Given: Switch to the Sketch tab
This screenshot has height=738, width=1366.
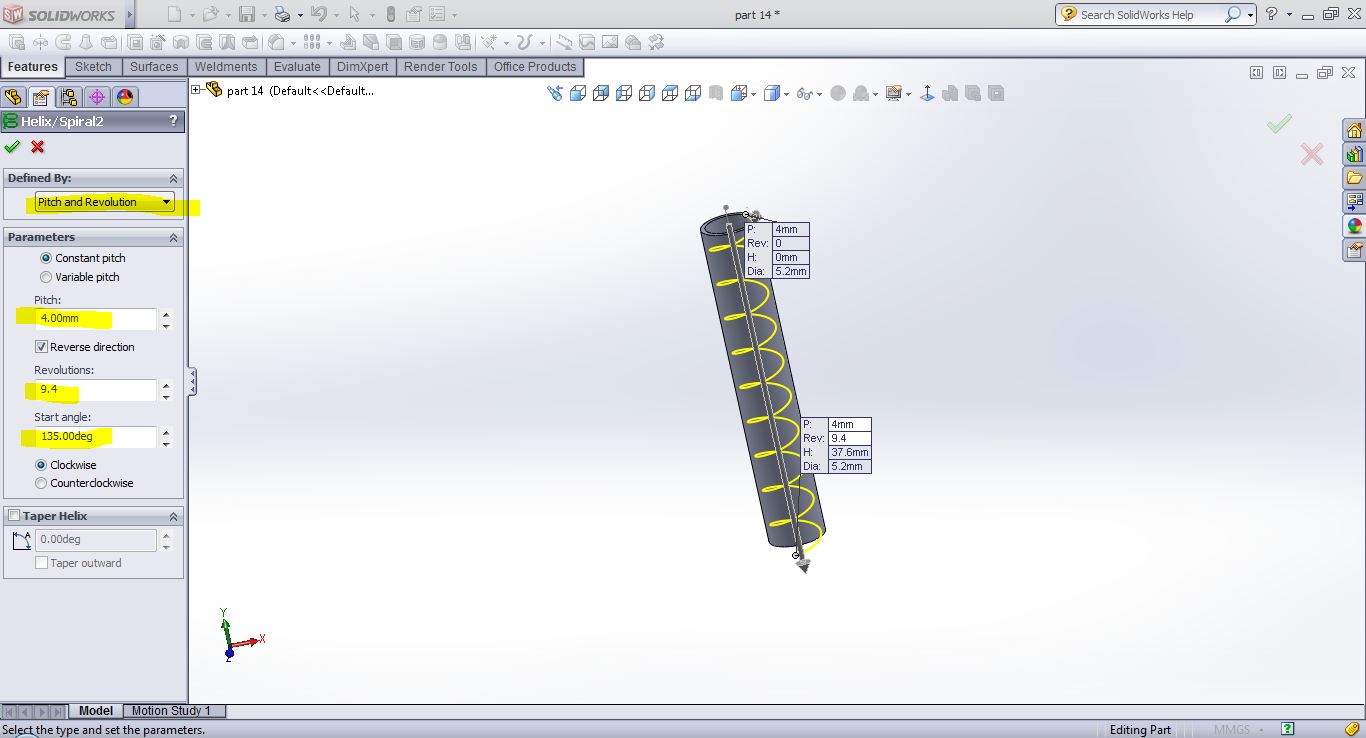Looking at the screenshot, I should point(93,67).
